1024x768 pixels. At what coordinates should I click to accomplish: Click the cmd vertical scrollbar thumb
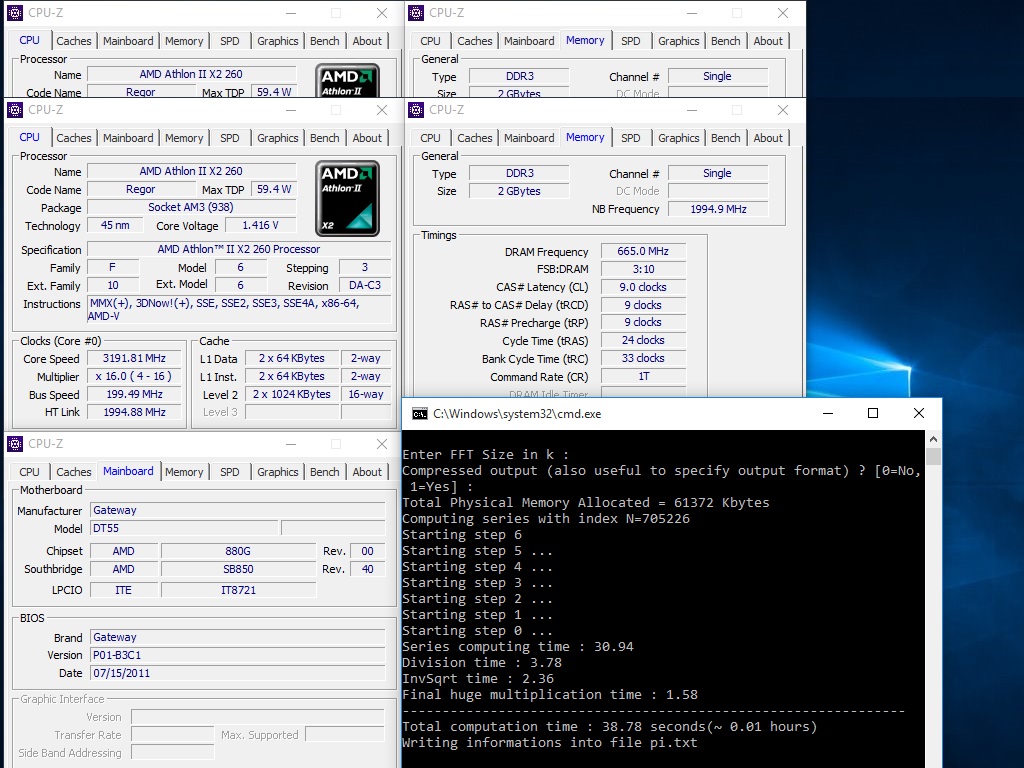coord(933,456)
